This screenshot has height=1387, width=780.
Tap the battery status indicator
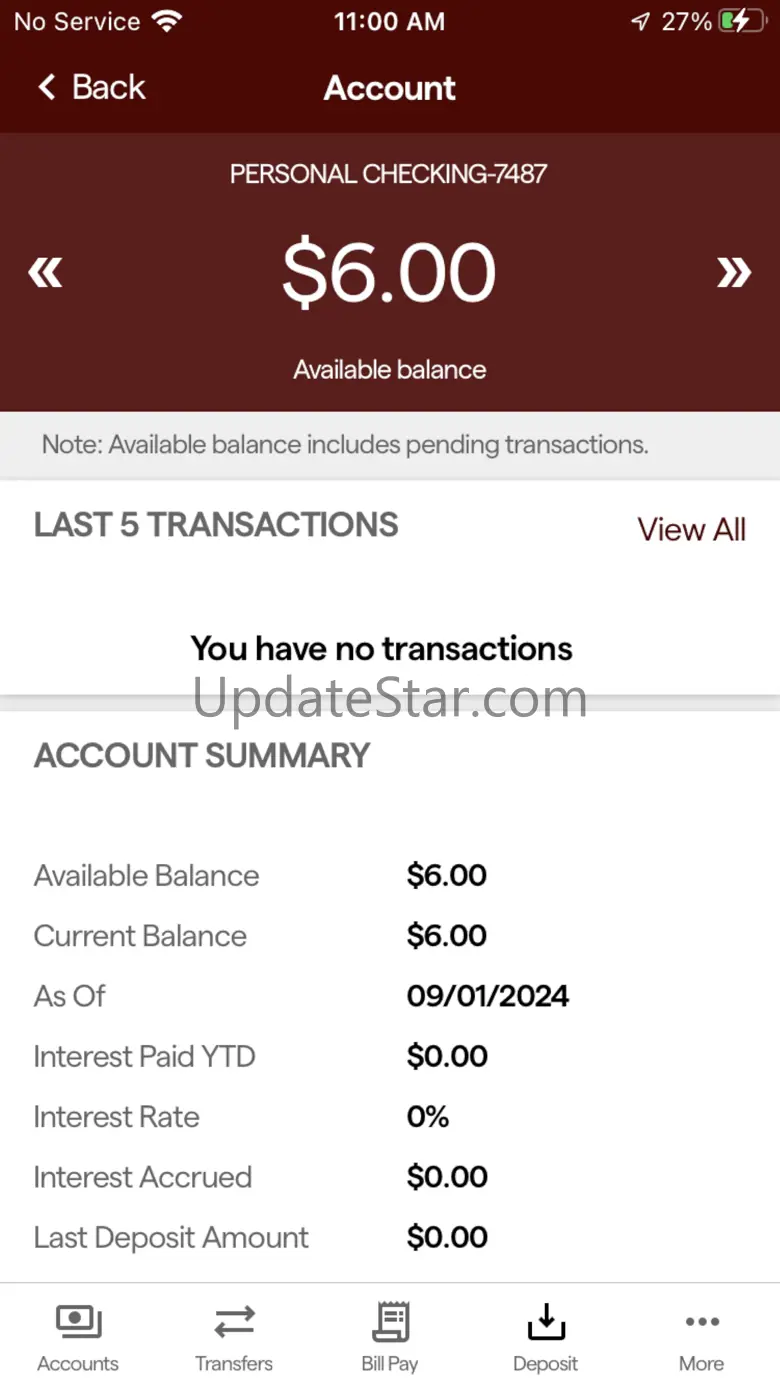click(x=741, y=21)
